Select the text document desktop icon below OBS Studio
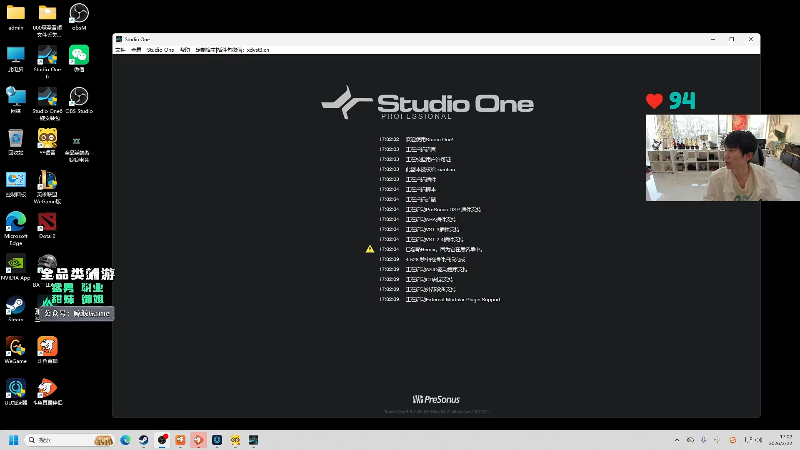The height and width of the screenshot is (450, 800). [77, 148]
